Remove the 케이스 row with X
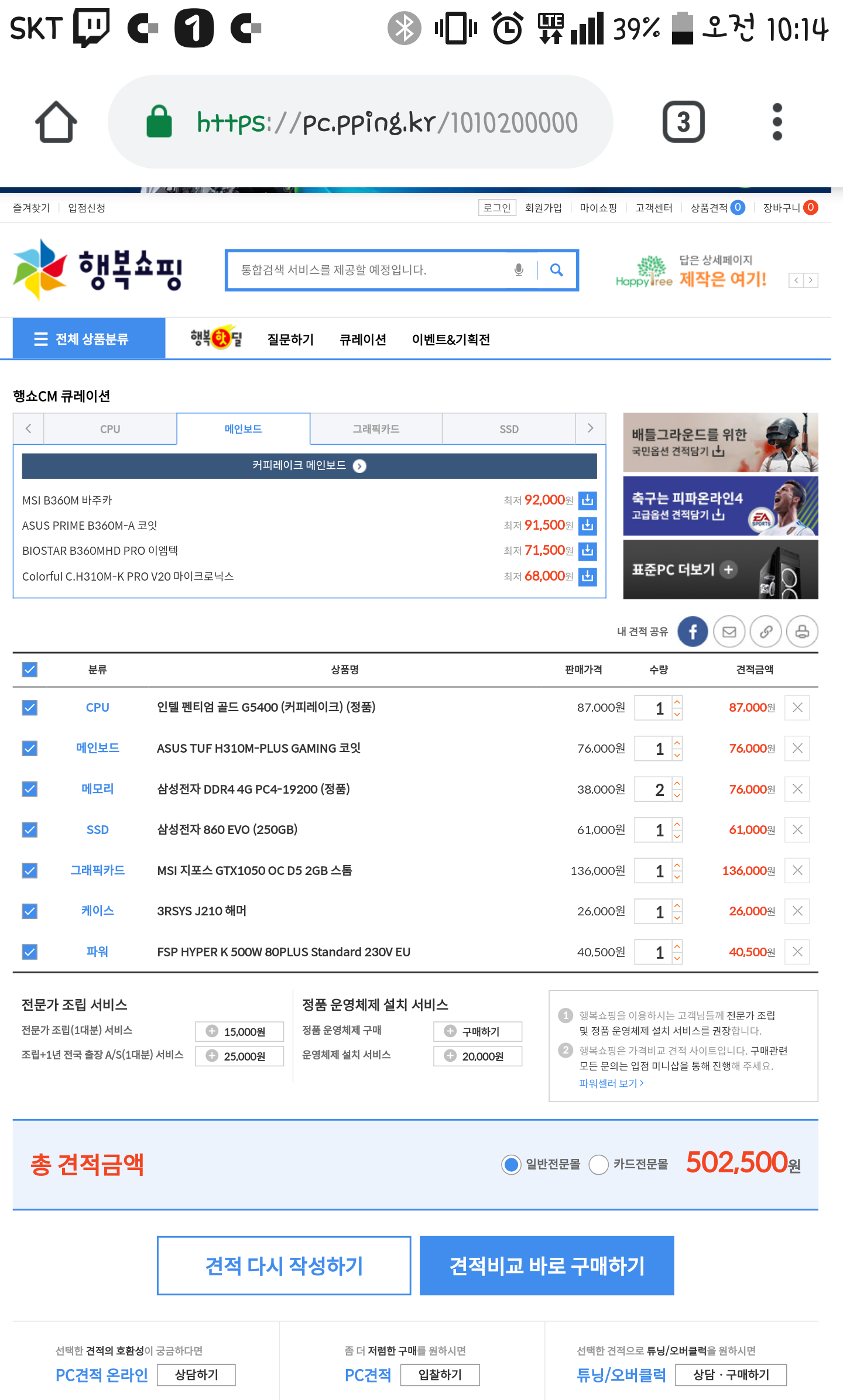Image resolution: width=843 pixels, height=1400 pixels. [x=797, y=911]
